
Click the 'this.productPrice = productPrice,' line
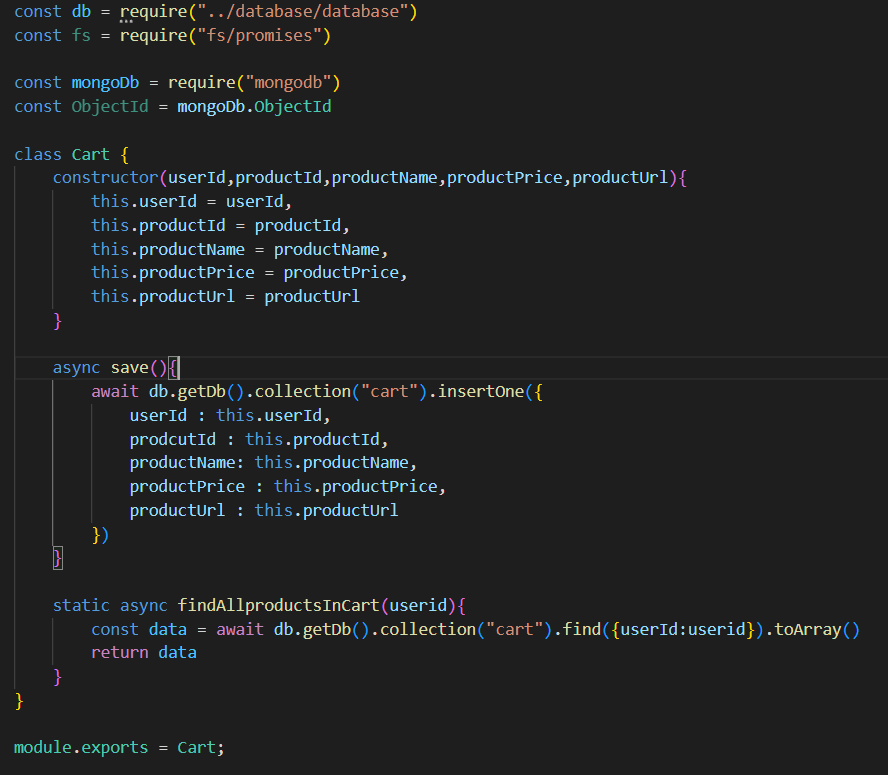(x=249, y=273)
